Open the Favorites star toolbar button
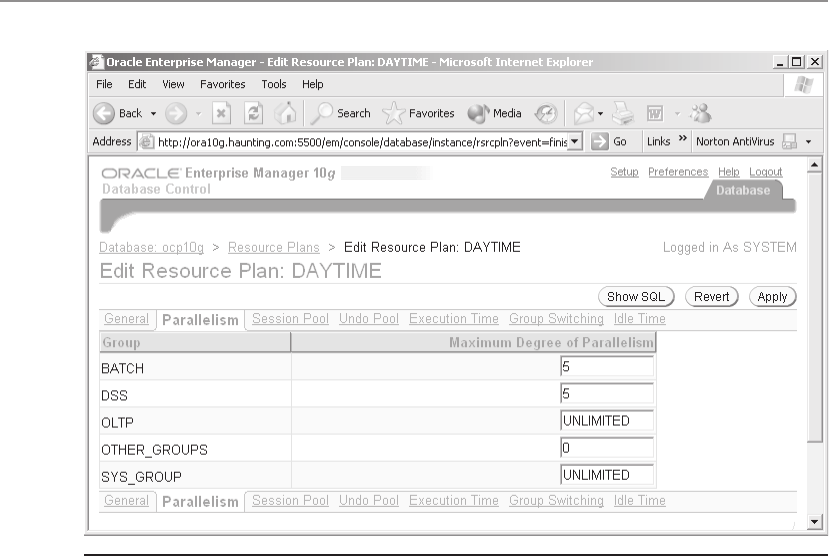Image resolution: width=829 pixels, height=556 pixels. tap(418, 113)
